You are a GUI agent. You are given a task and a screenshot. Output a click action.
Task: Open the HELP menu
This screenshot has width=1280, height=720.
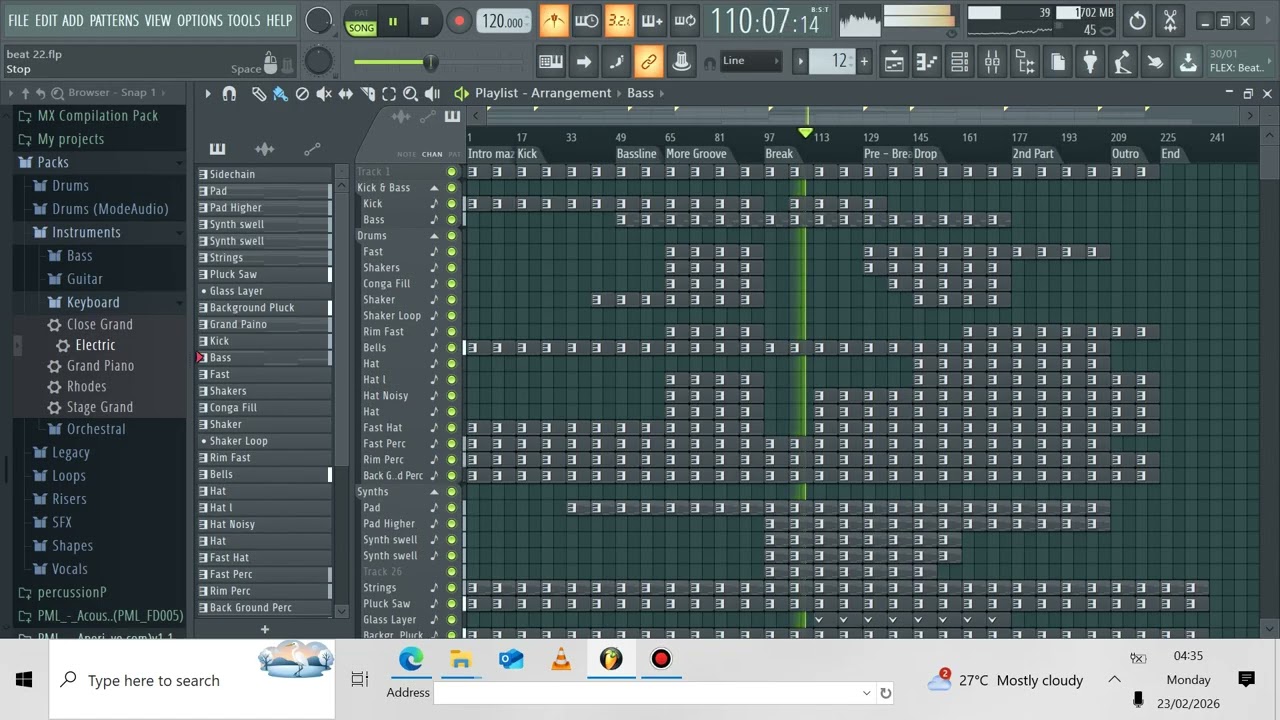(279, 20)
